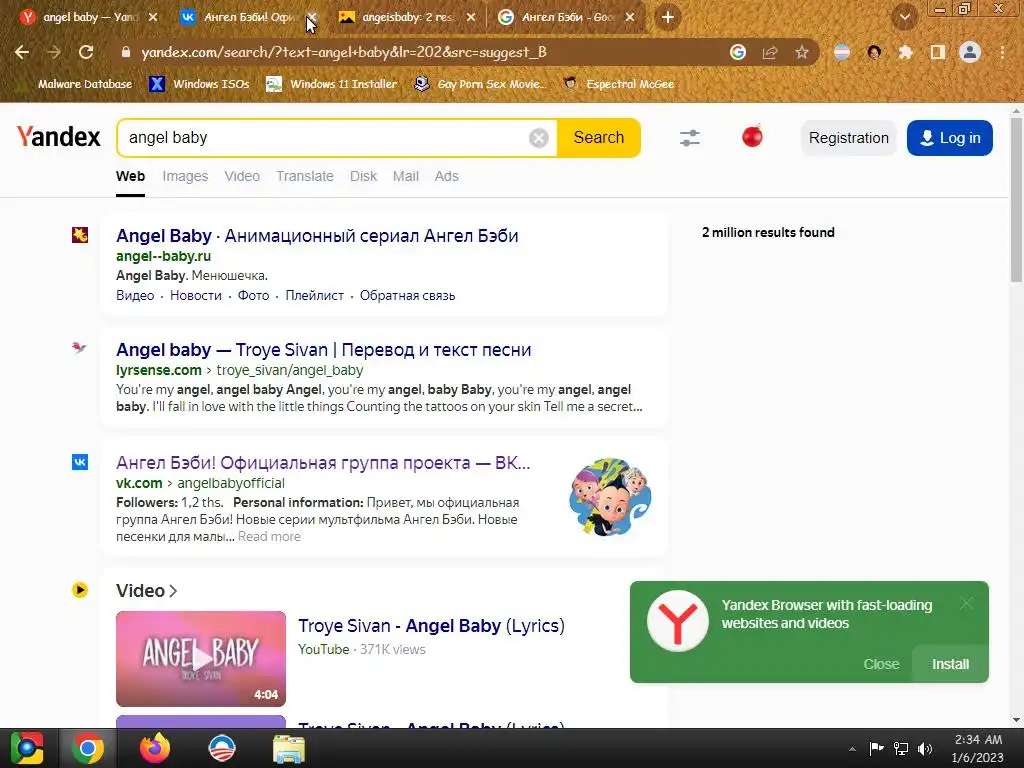Click the striped flag extension icon

click(842, 52)
